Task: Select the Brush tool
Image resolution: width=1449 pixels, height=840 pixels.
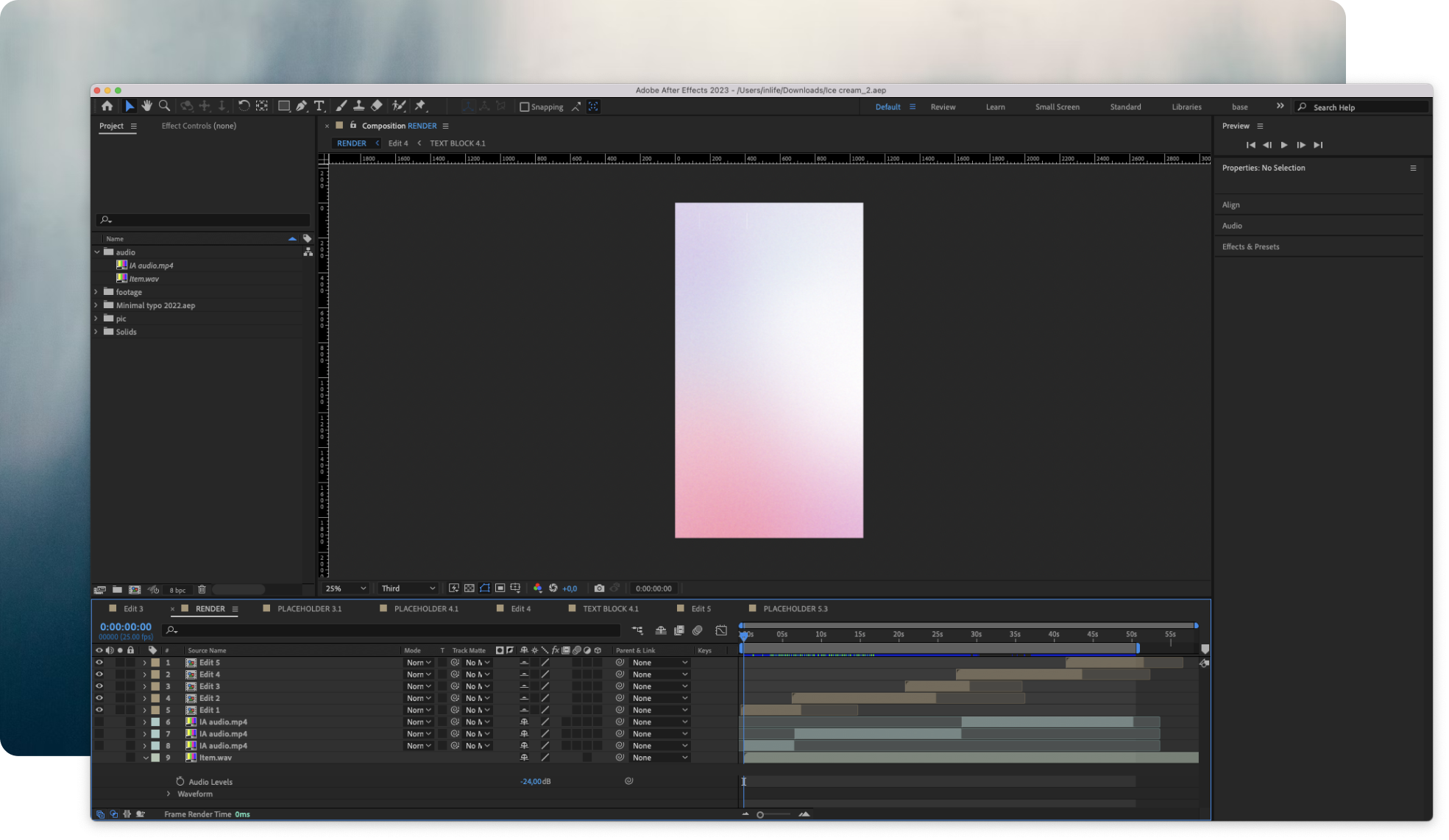Action: [x=341, y=106]
